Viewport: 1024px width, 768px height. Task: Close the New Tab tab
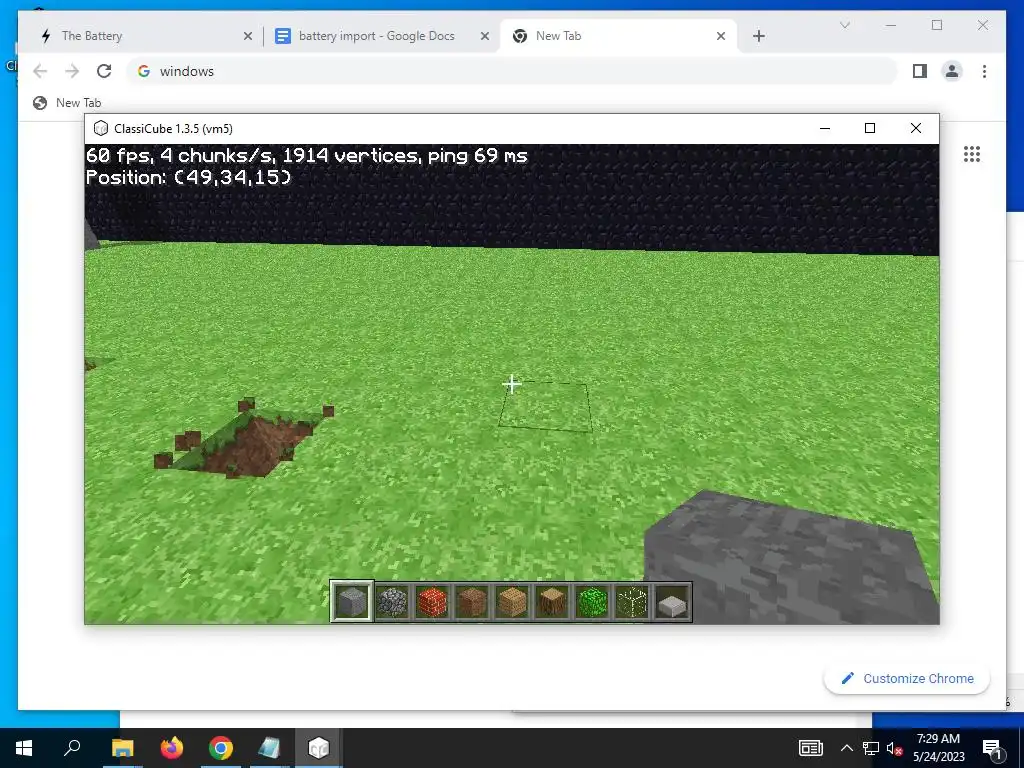(721, 36)
